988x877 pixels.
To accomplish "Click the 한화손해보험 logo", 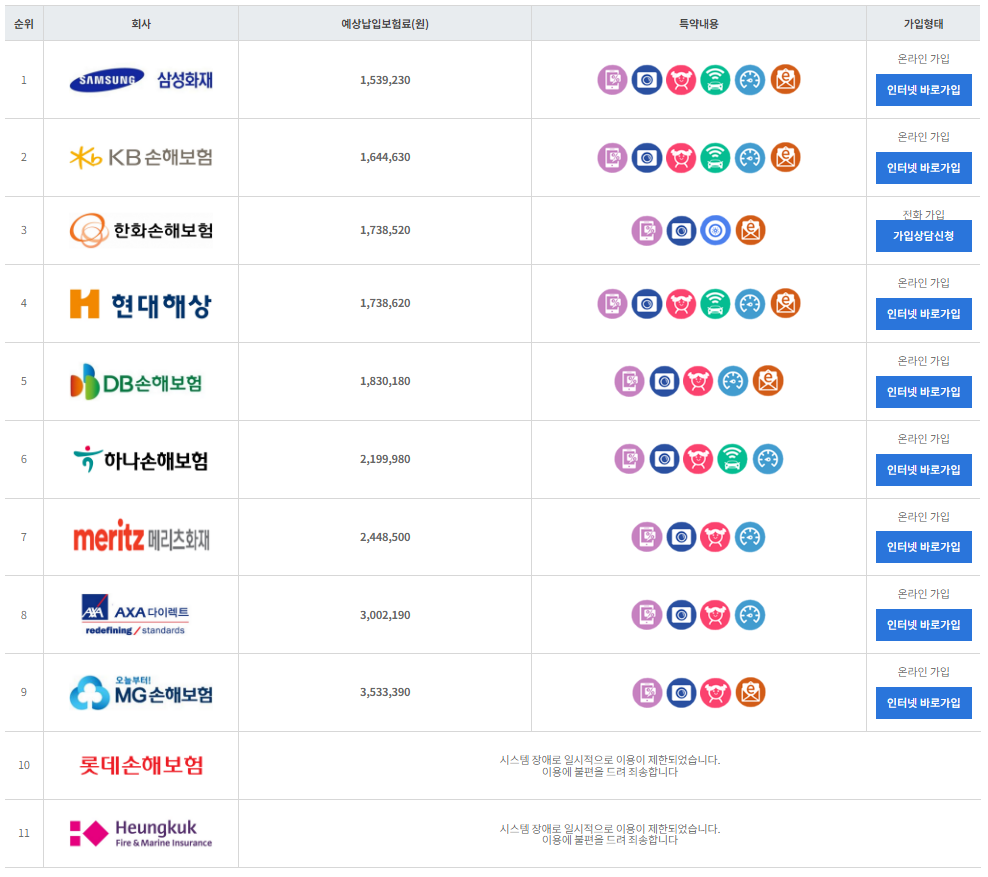I will (x=141, y=231).
